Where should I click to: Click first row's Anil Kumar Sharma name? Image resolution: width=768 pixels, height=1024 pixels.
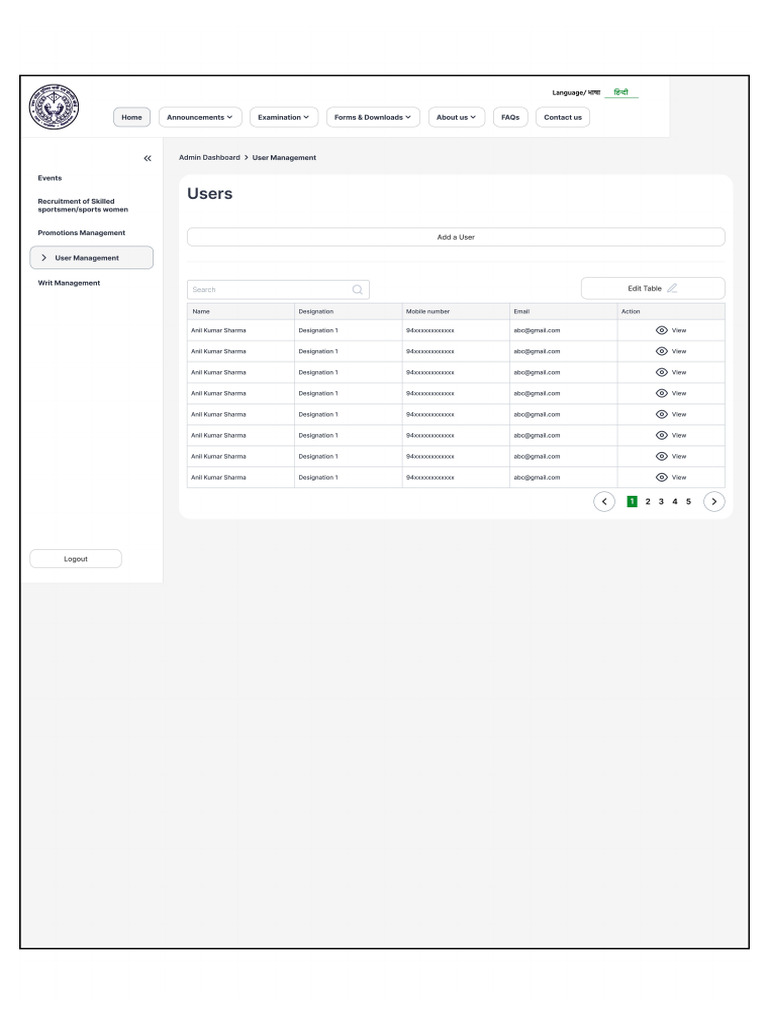pos(219,330)
